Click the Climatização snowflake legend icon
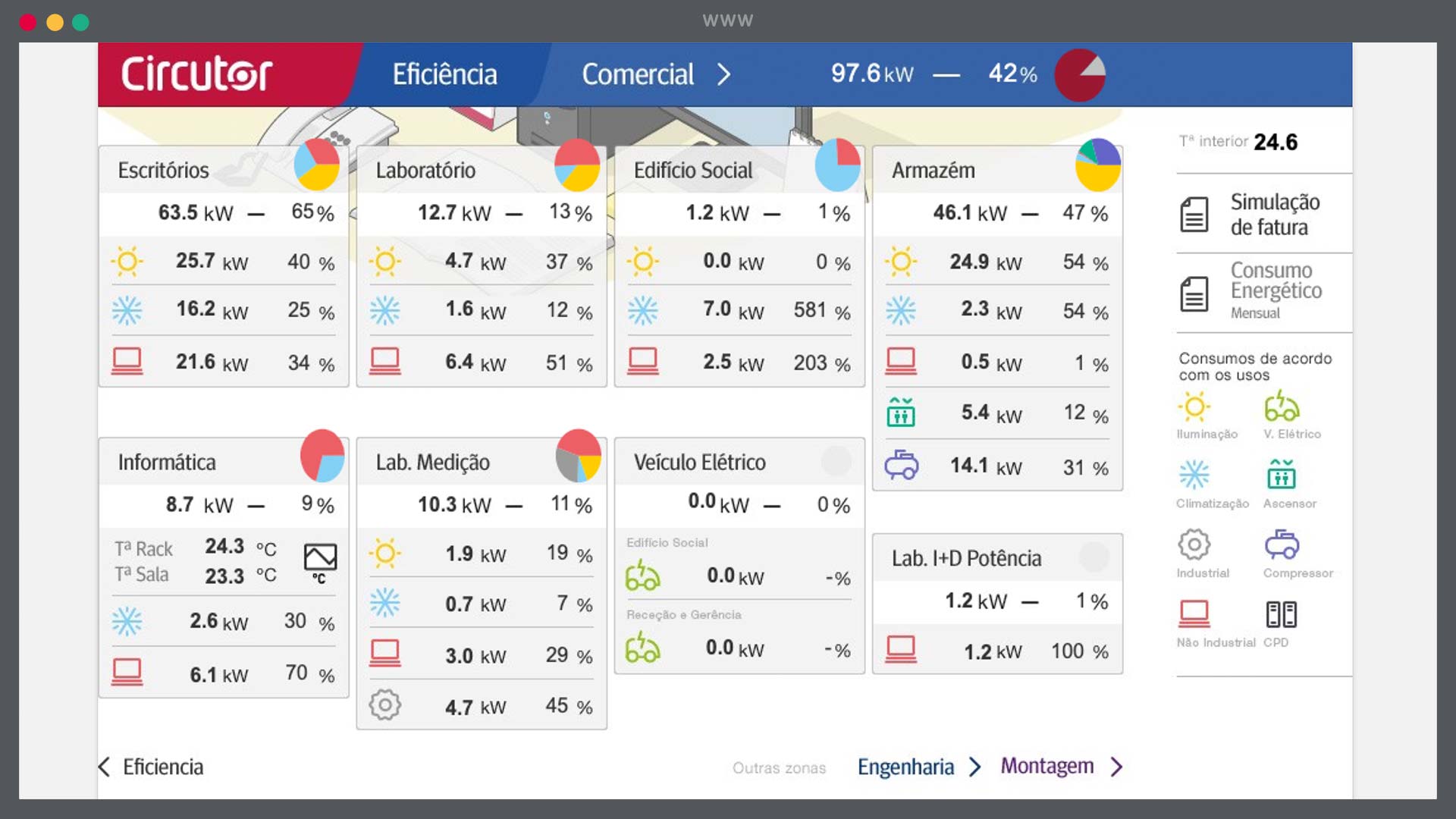Viewport: 1456px width, 819px height. click(1194, 475)
